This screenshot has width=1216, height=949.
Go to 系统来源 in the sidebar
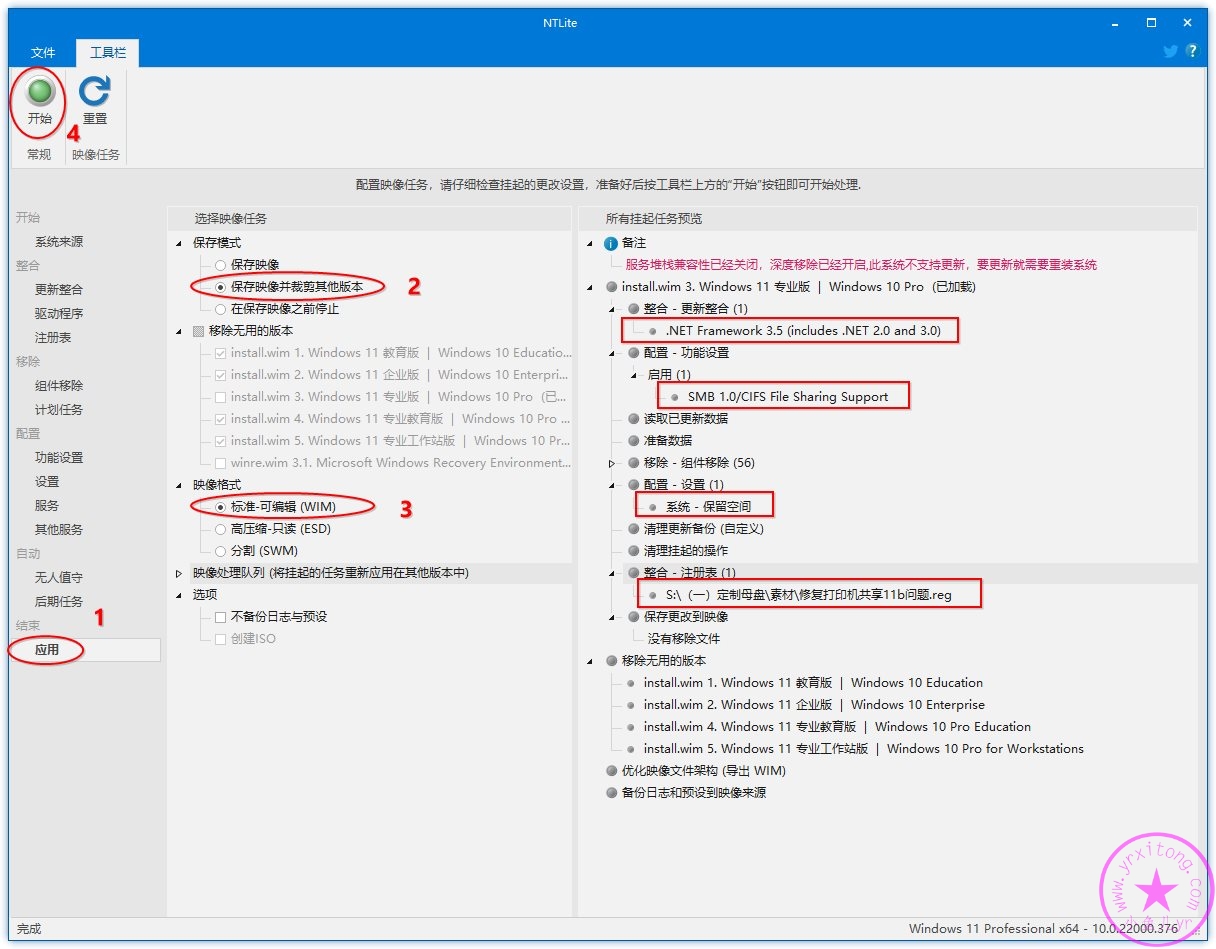tap(59, 242)
